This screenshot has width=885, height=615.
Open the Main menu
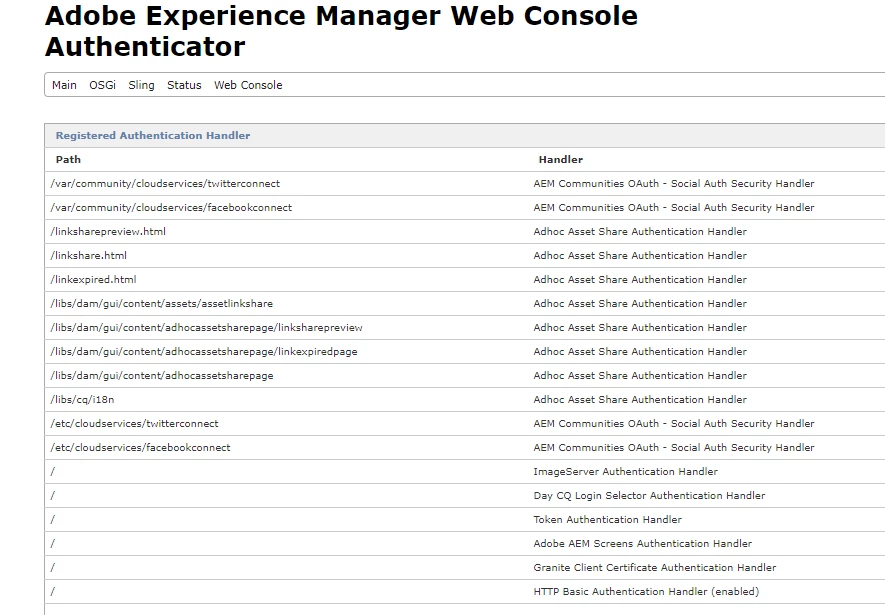coord(64,85)
